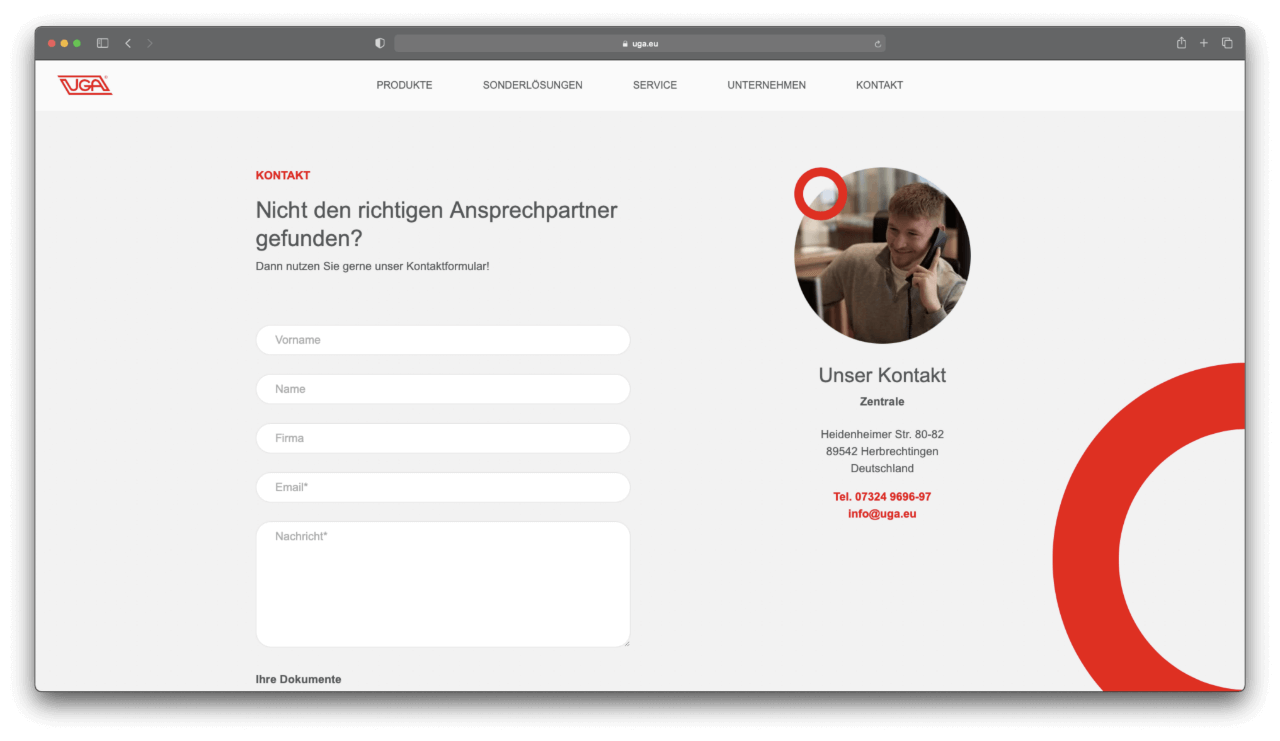The height and width of the screenshot is (741, 1280).
Task: Click 'Heidenheimer Str. 80-82' address line
Action: (882, 434)
